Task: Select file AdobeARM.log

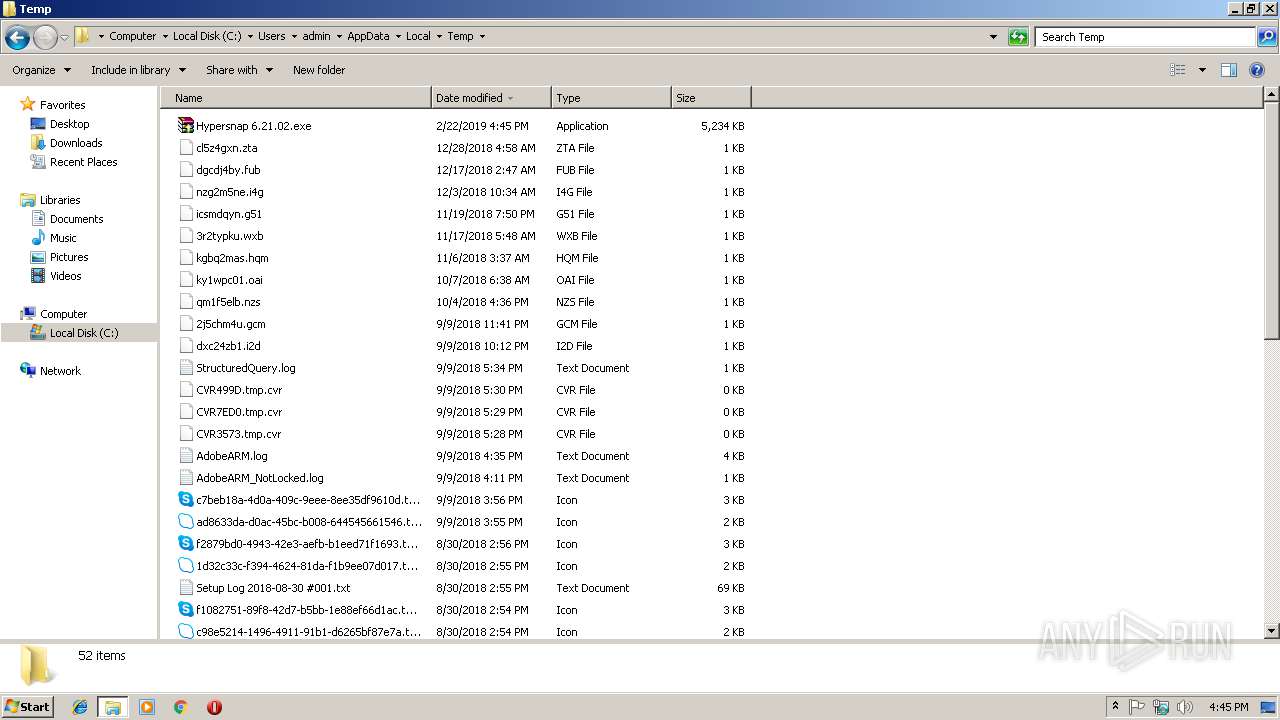Action: [231, 456]
